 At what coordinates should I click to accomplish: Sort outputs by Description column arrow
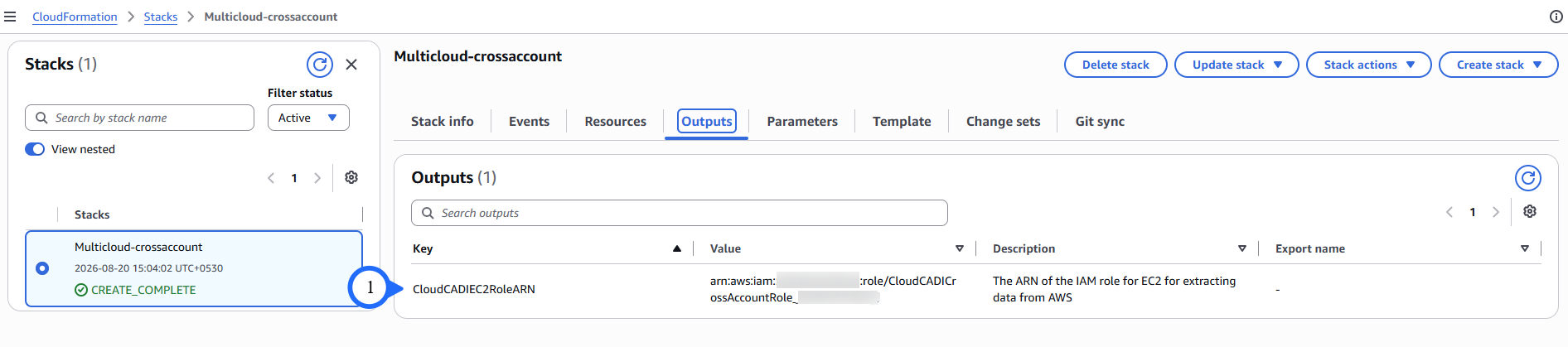coord(1242,248)
